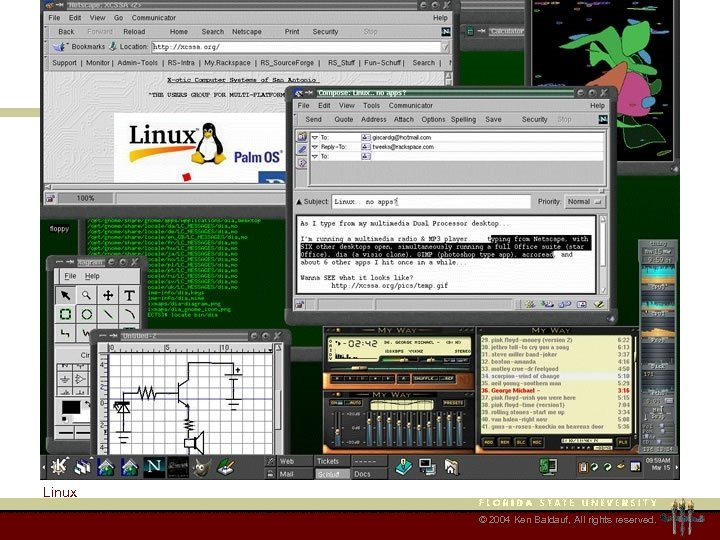Click the address book icon beside giscardg recipient
Image resolution: width=720 pixels, height=540 pixels.
click(x=366, y=137)
